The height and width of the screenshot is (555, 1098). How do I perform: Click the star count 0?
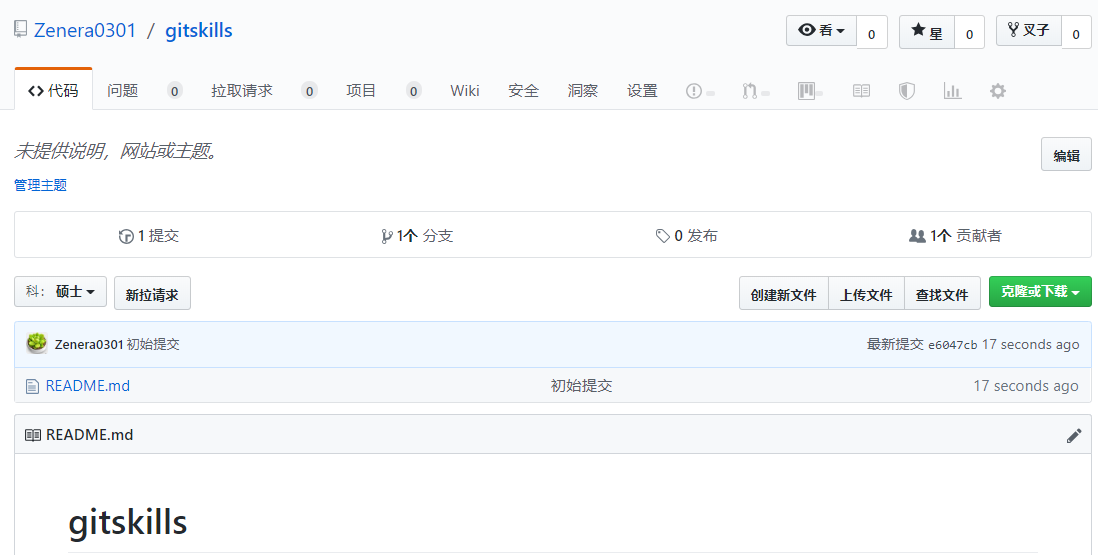click(x=970, y=33)
